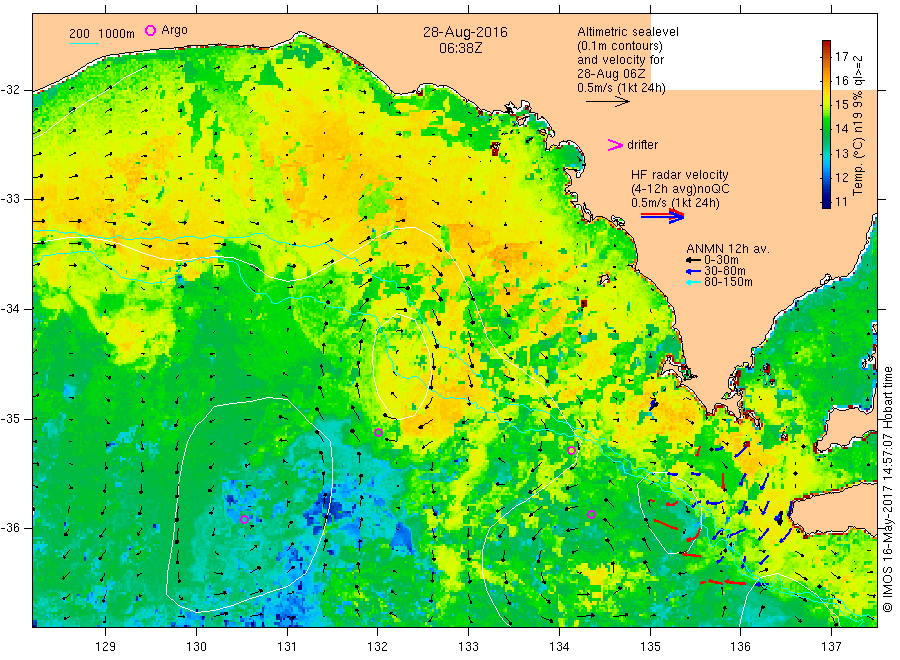Click the '(0.1m contours)' text
This screenshot has height=660, width=900.
point(620,46)
